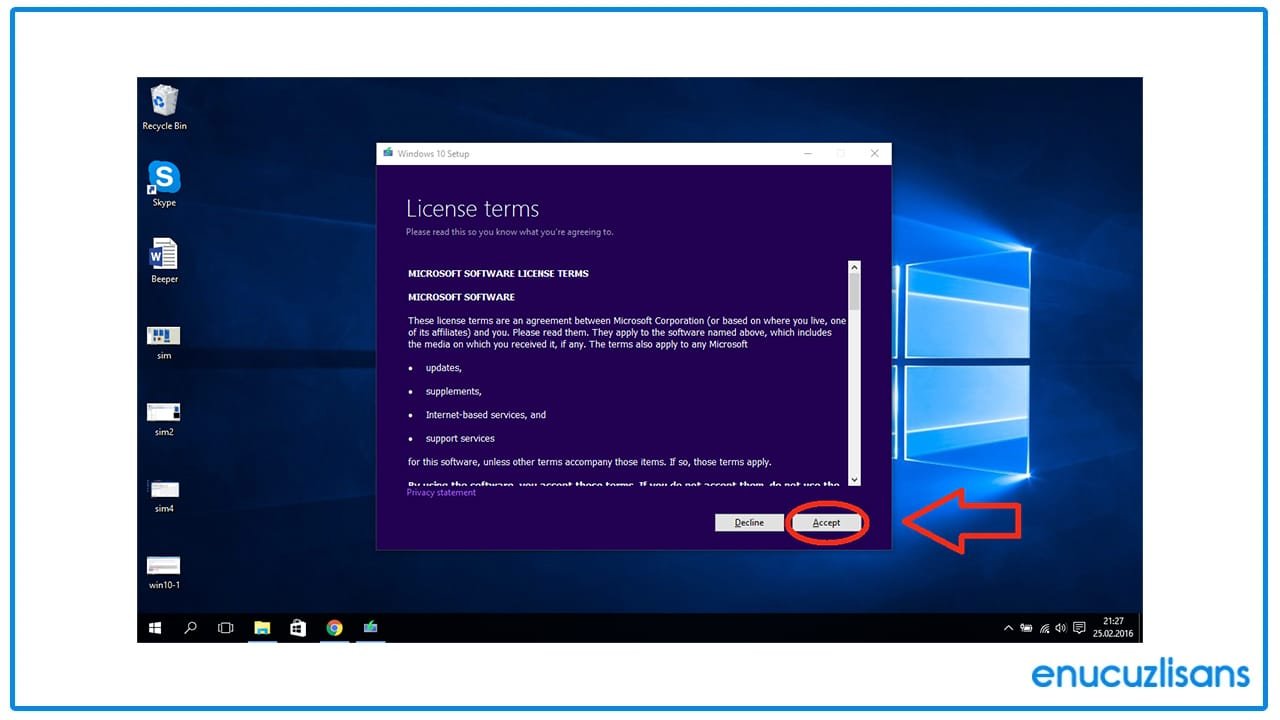Click the 'Internet-based services, and' bullet
The height and width of the screenshot is (720, 1280).
click(485, 415)
